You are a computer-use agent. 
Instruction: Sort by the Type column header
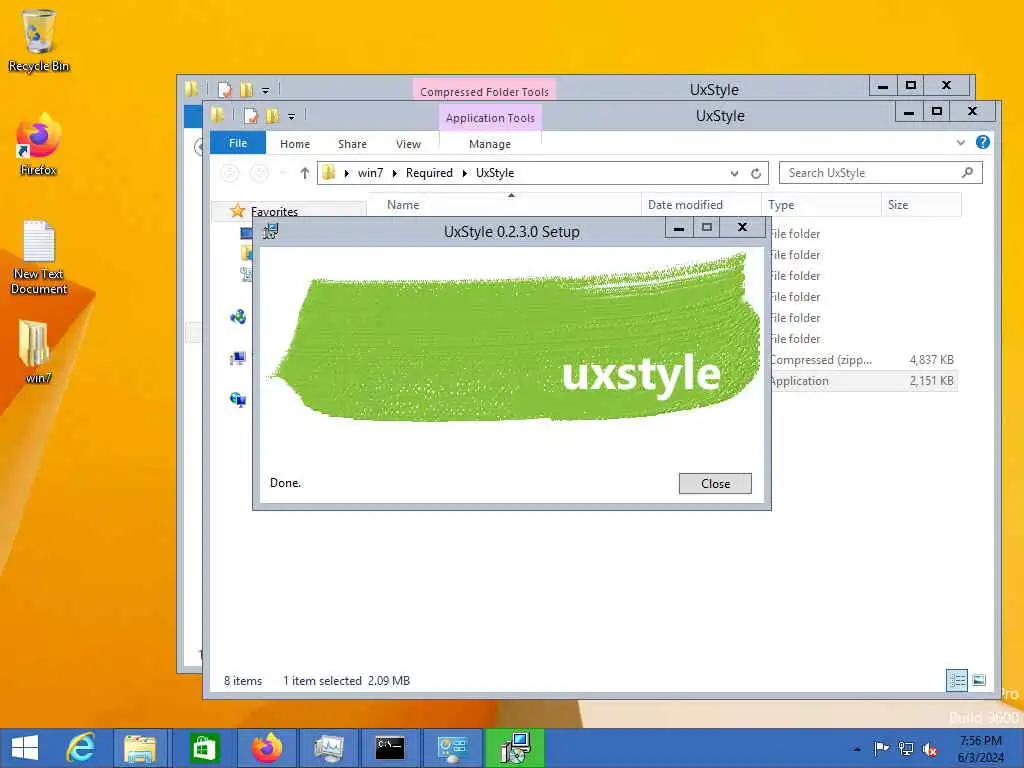(821, 204)
